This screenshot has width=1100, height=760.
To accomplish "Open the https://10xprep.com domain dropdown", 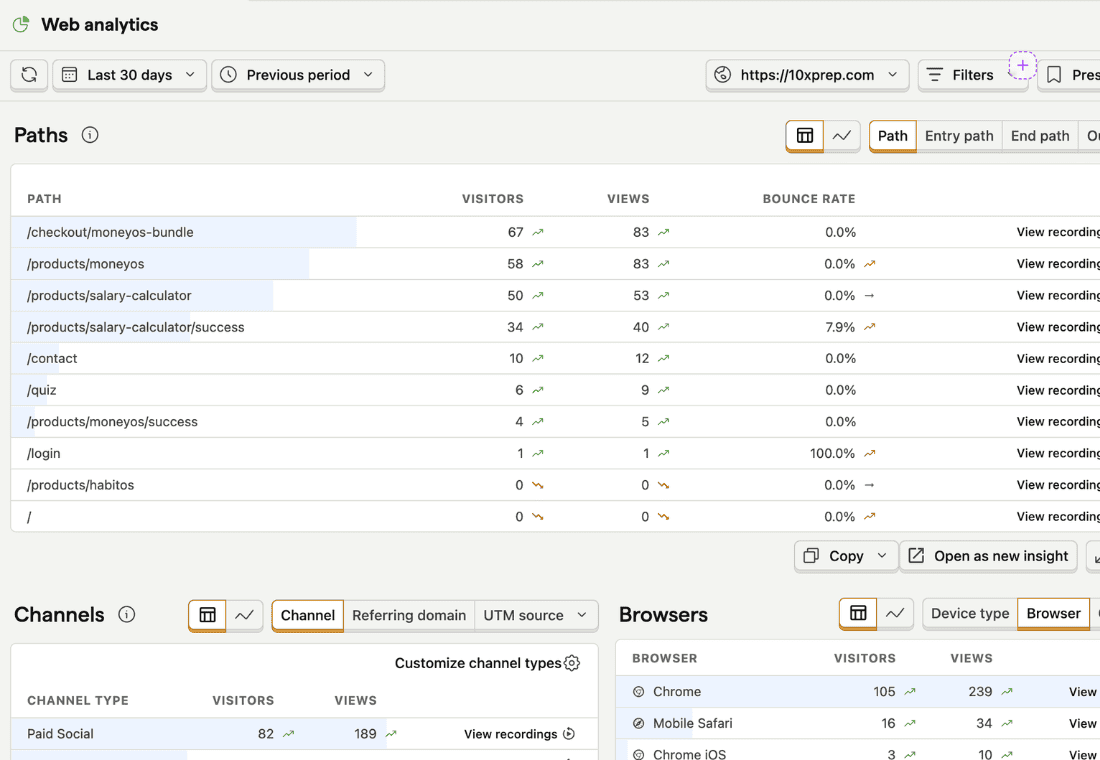I will click(807, 75).
